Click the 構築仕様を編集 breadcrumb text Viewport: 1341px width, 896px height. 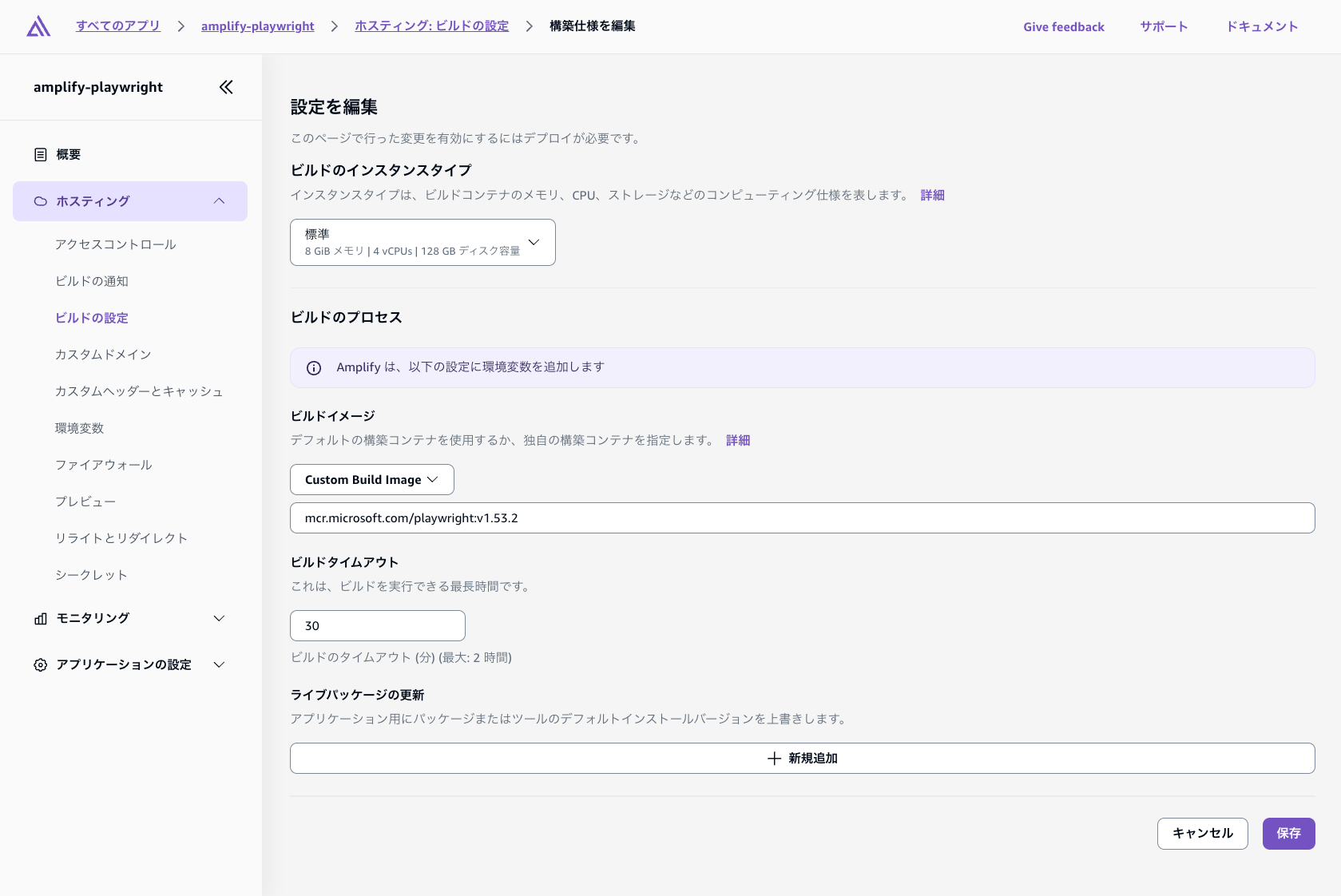[x=593, y=26]
